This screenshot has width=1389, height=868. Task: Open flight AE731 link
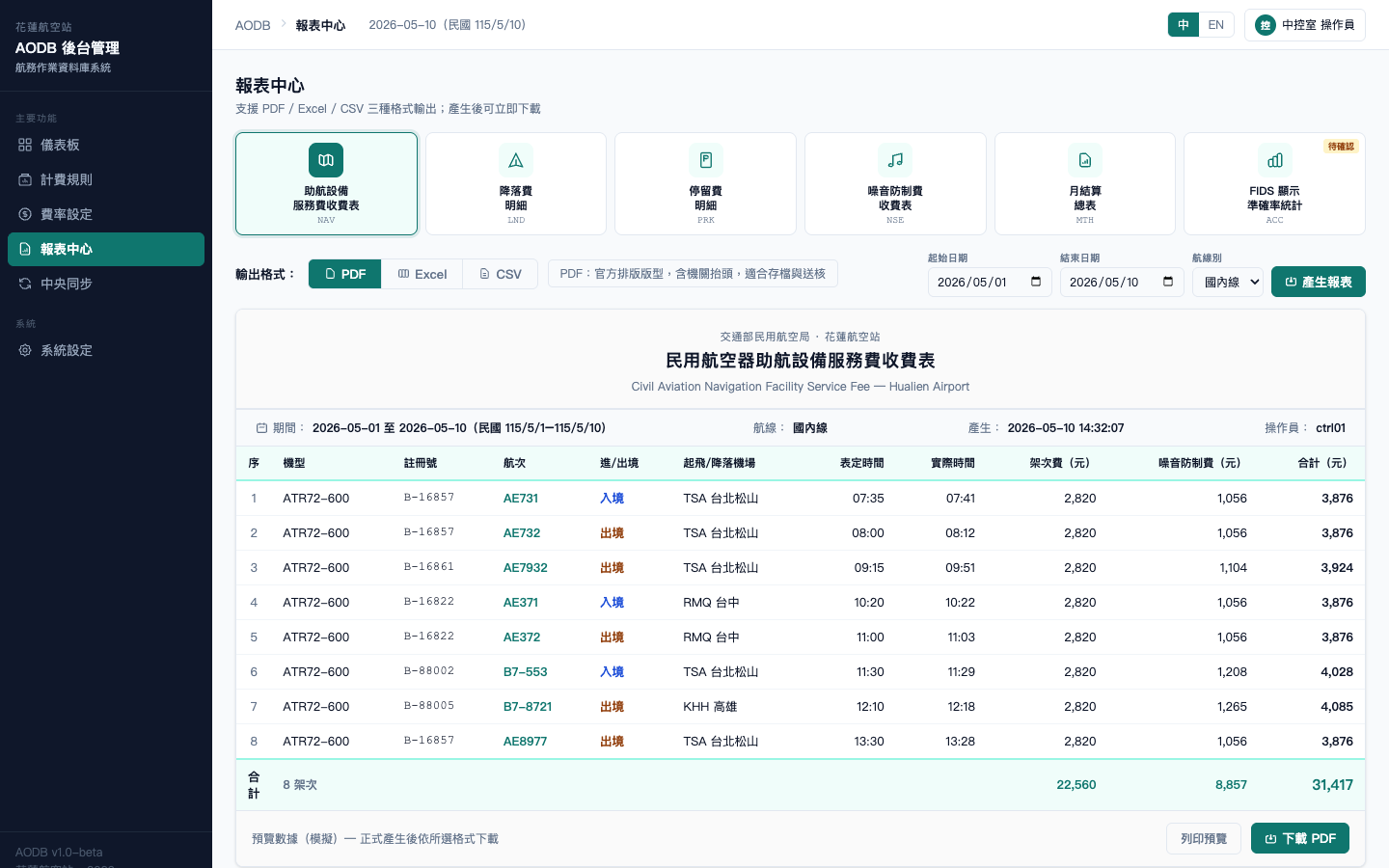click(521, 499)
